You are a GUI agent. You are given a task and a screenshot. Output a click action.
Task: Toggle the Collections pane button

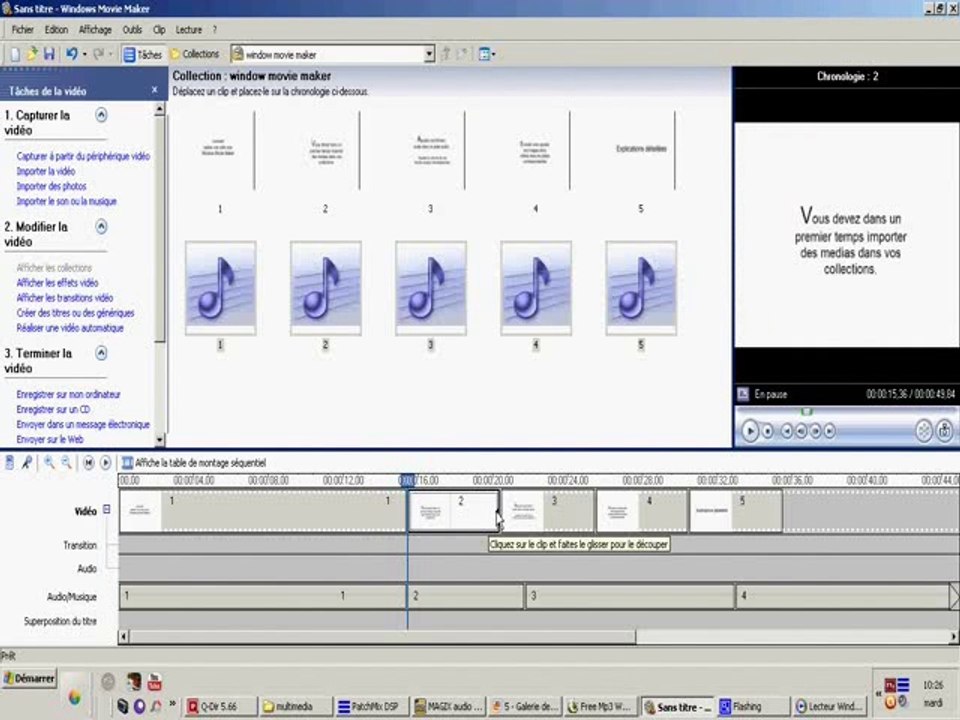tap(194, 54)
